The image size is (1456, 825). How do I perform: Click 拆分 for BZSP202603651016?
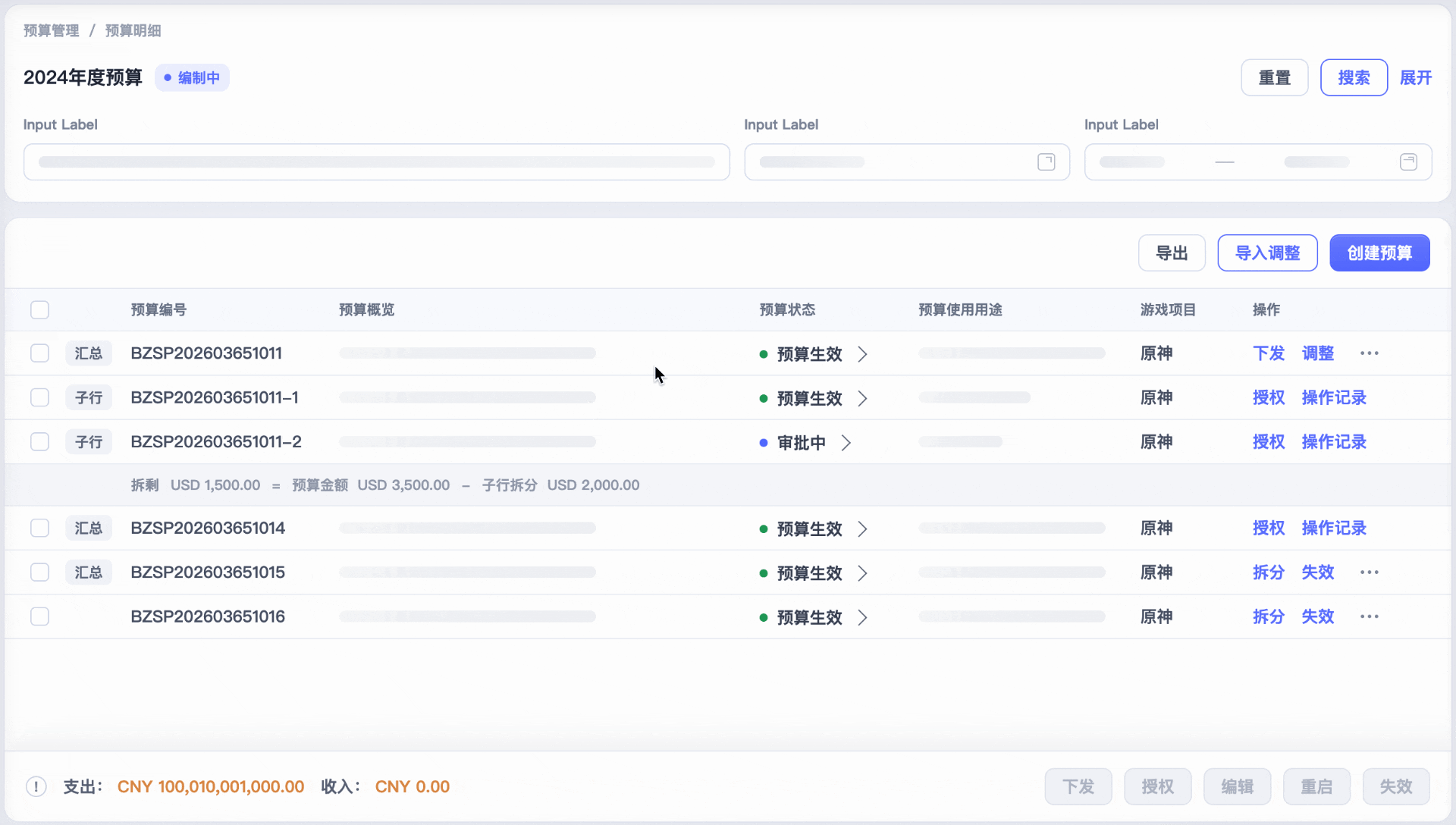coord(1269,616)
